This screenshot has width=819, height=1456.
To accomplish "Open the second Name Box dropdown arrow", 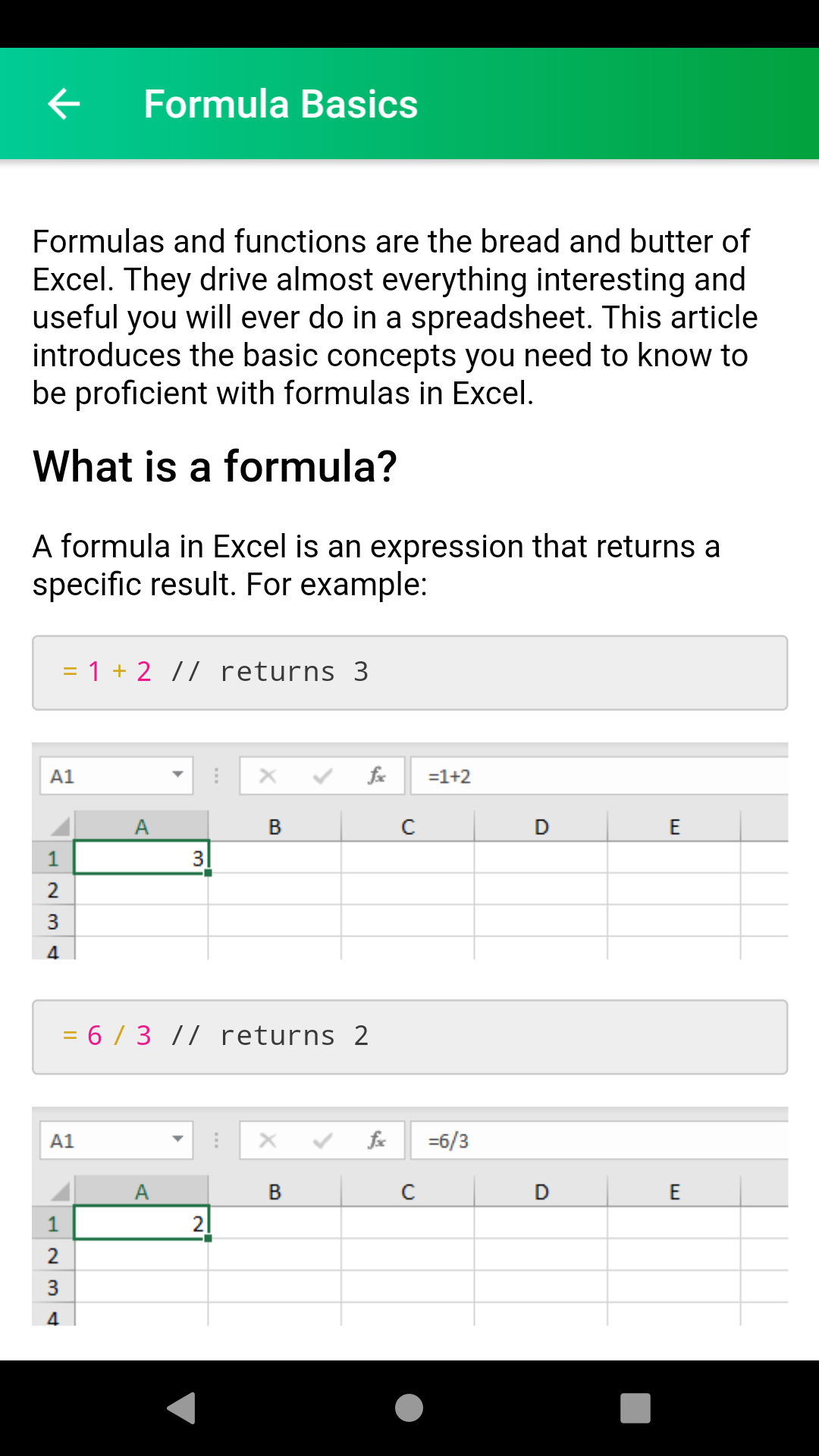I will point(177,1139).
